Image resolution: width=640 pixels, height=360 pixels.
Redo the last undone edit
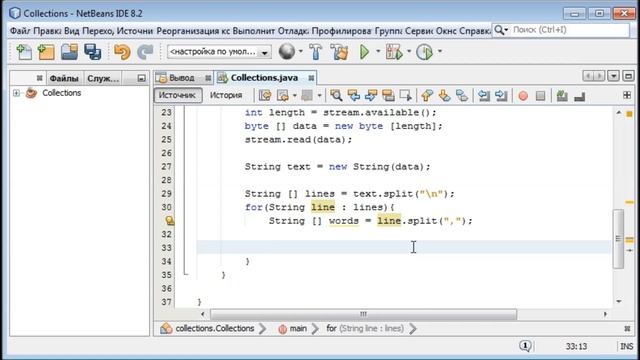[145, 52]
